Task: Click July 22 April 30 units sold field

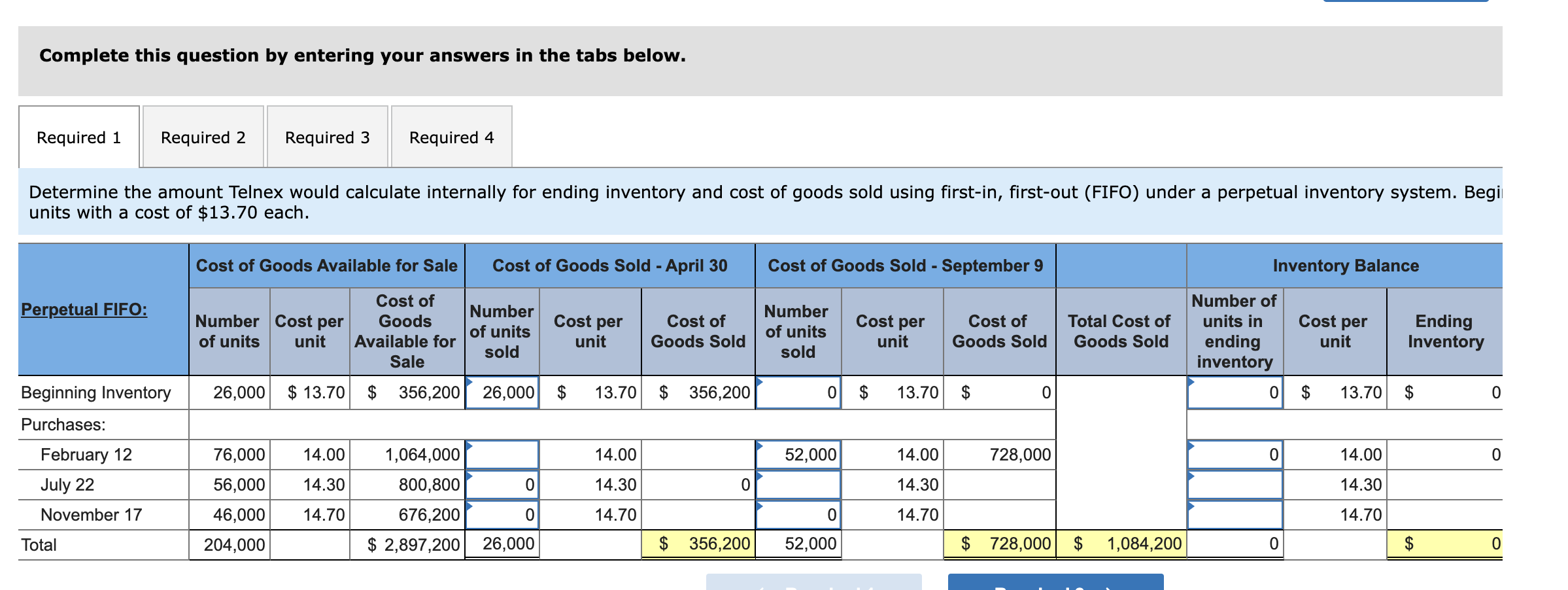Action: (x=502, y=484)
